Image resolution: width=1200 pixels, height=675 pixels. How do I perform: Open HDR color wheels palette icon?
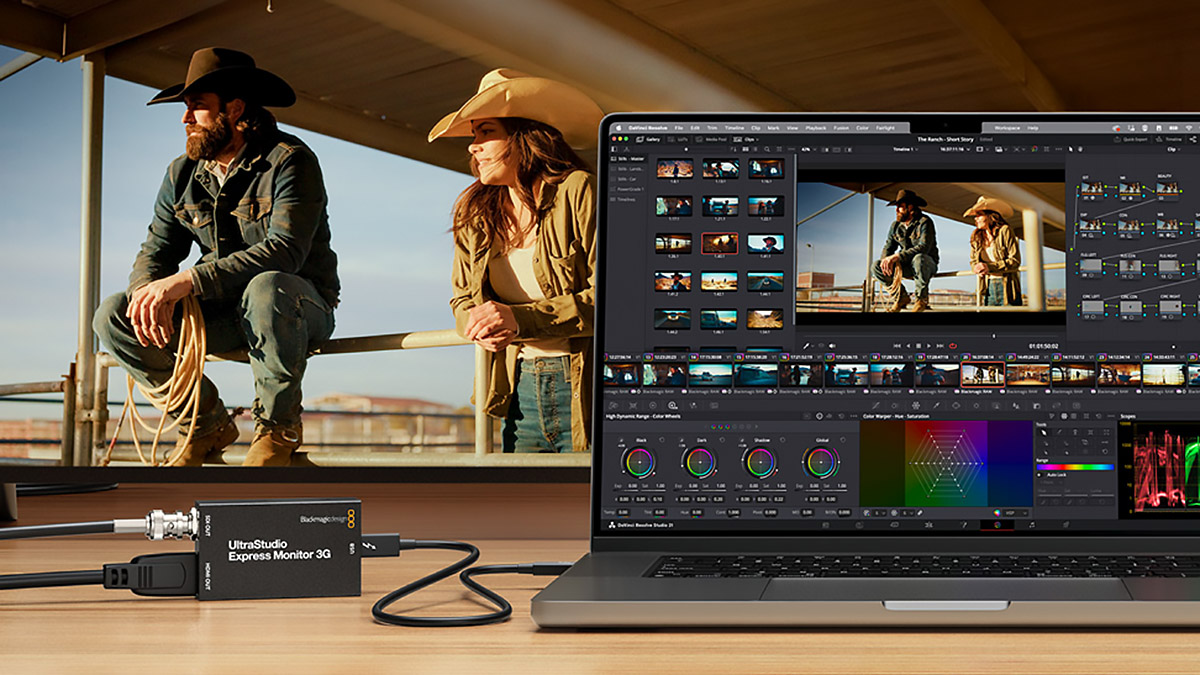pyautogui.click(x=672, y=405)
